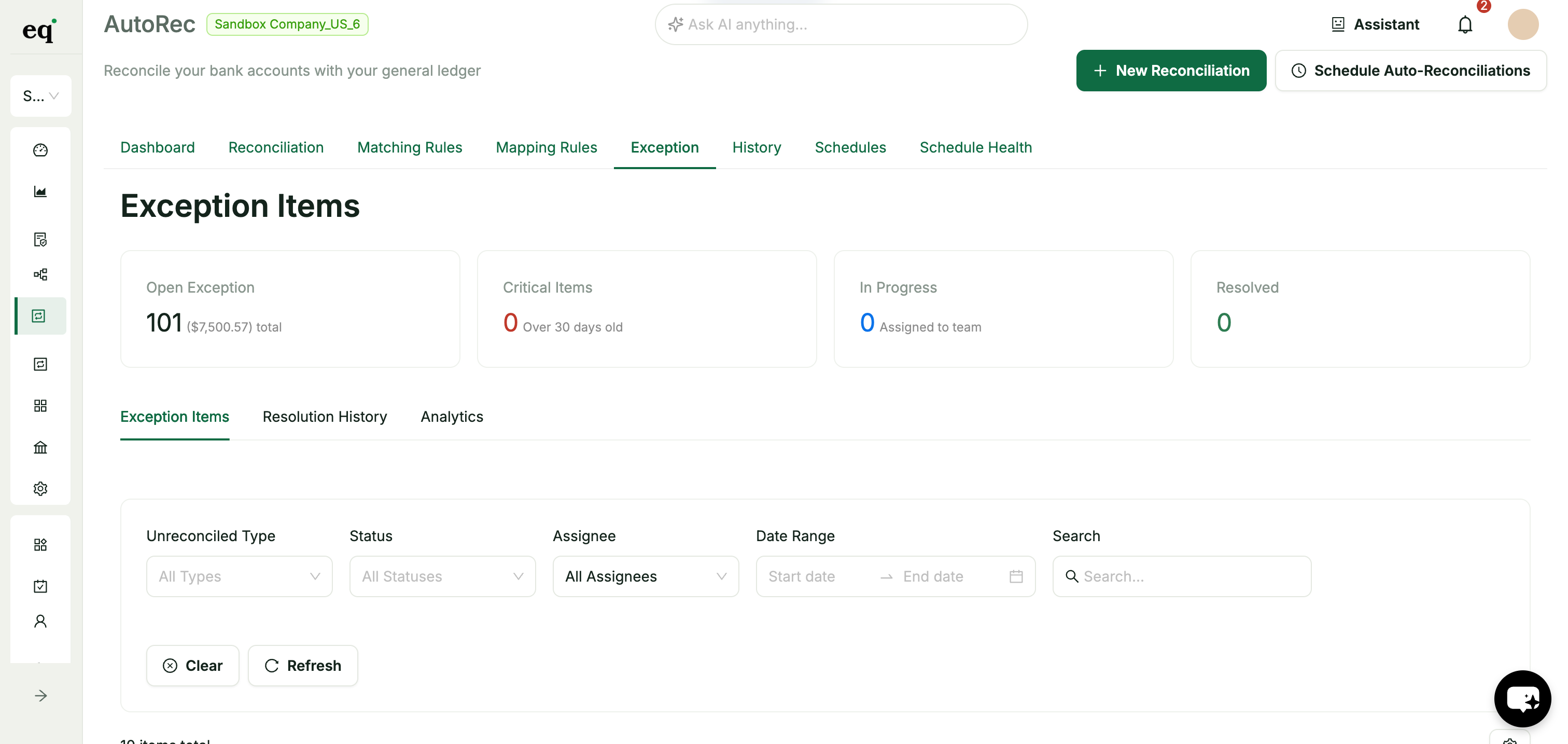Open the area chart analytics sidebar icon
Viewport: 1568px width, 744px height.
click(40, 192)
